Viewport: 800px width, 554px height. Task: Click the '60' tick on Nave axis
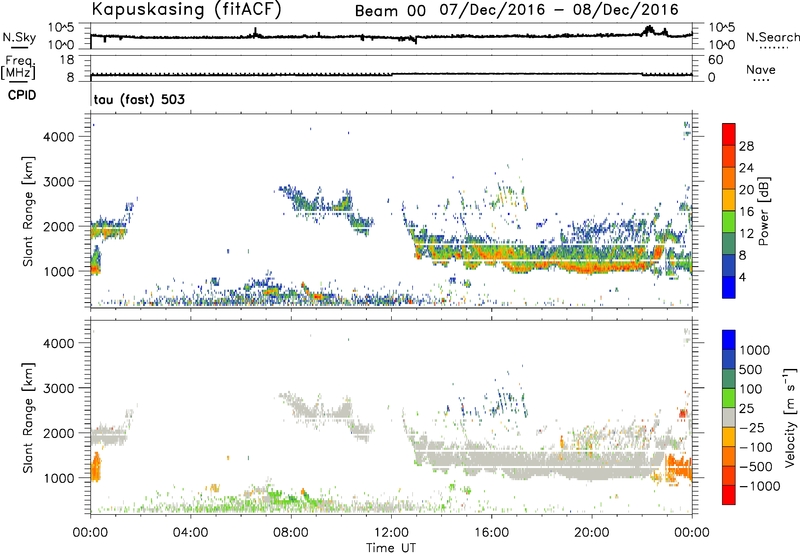[715, 60]
